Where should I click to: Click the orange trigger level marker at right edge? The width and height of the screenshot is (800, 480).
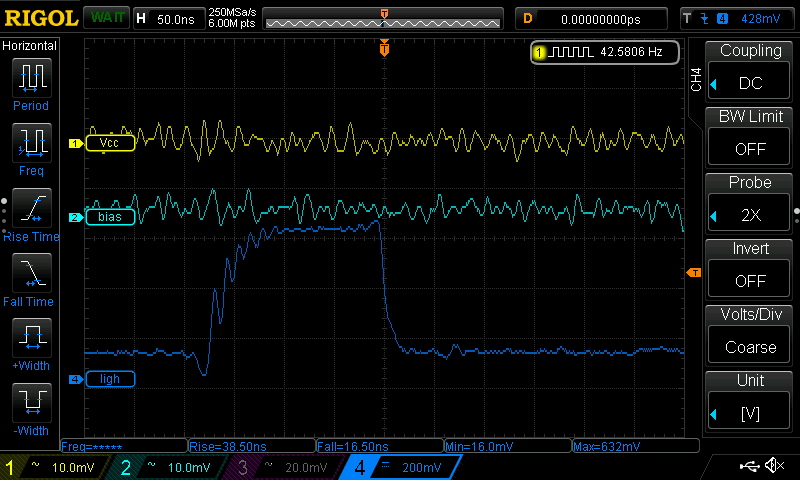coord(694,273)
